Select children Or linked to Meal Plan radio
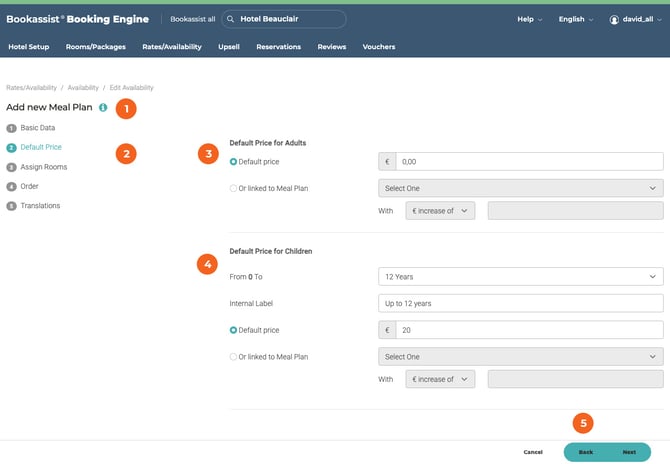Viewport: 670px width, 464px height. point(234,356)
